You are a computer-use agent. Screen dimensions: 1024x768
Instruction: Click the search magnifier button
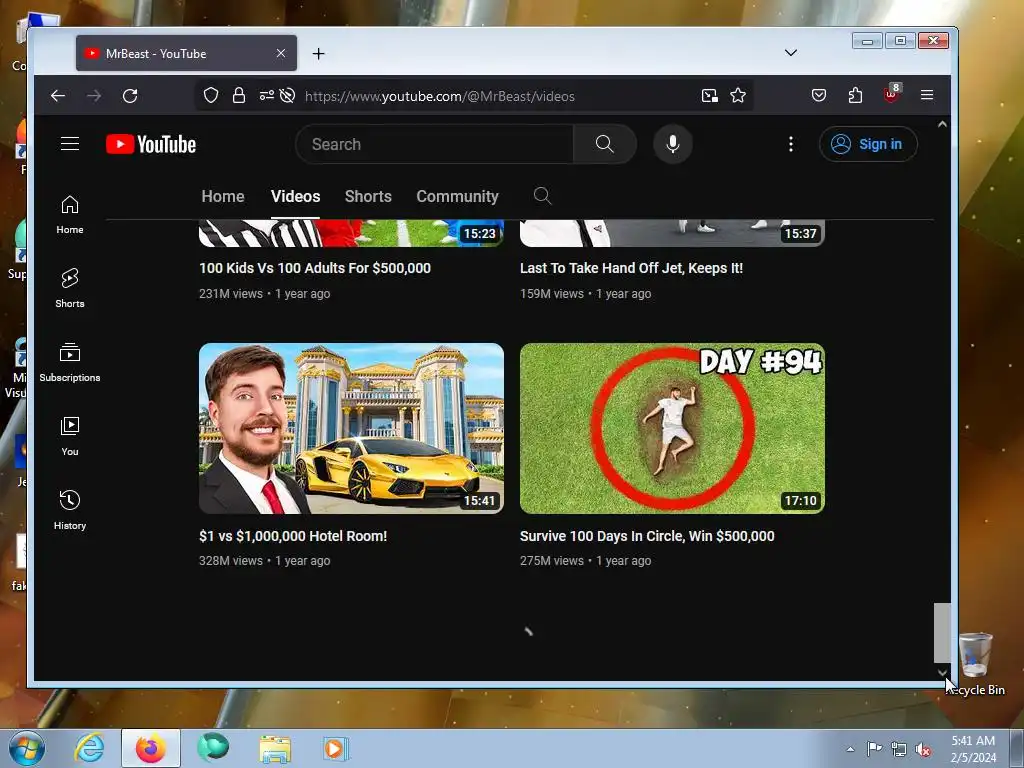coord(605,144)
